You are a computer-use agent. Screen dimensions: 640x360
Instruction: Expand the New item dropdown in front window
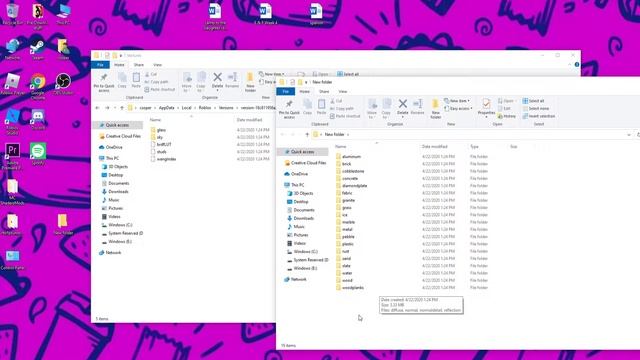click(457, 101)
